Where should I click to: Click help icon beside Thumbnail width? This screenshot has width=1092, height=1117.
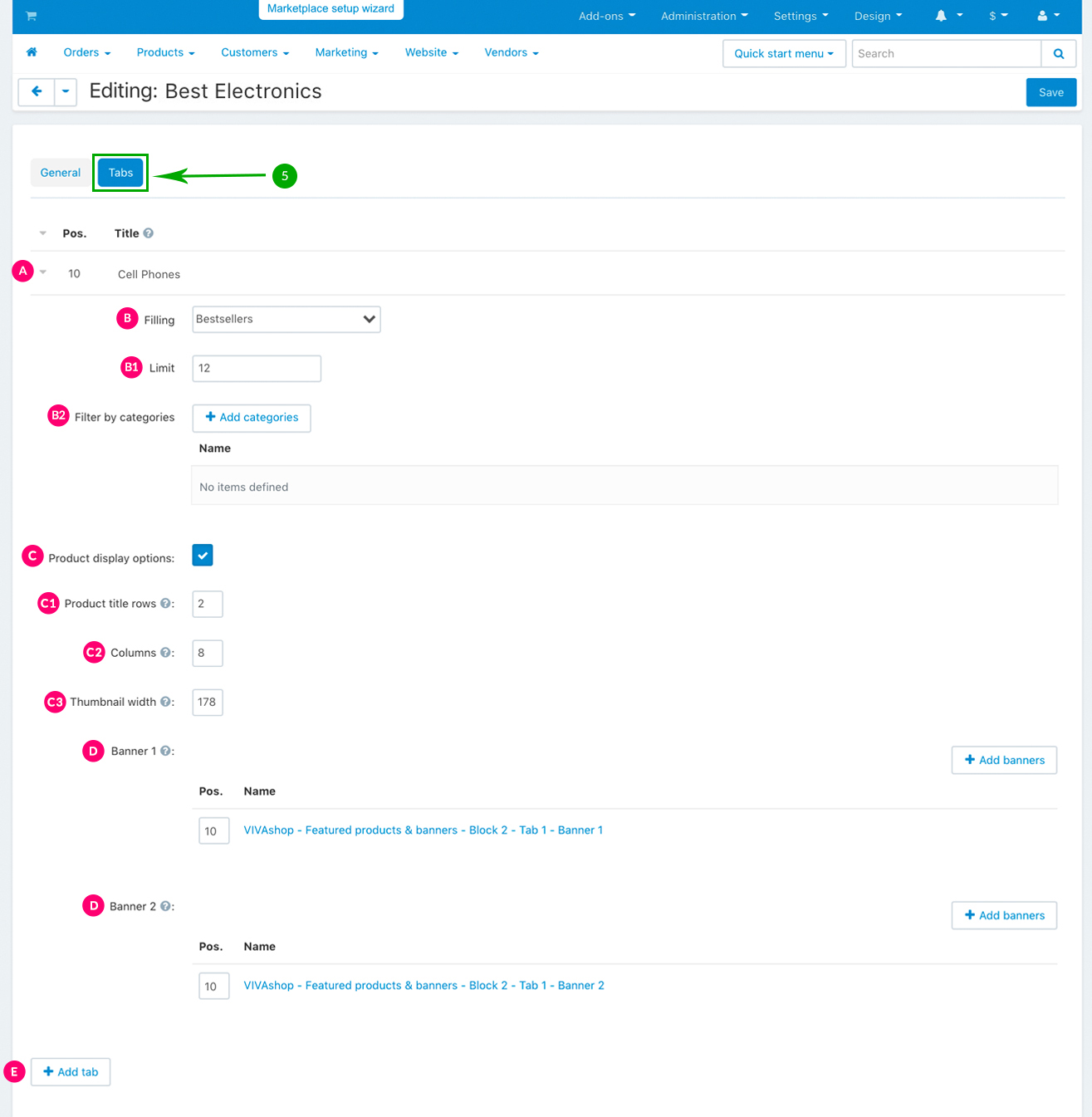(165, 702)
